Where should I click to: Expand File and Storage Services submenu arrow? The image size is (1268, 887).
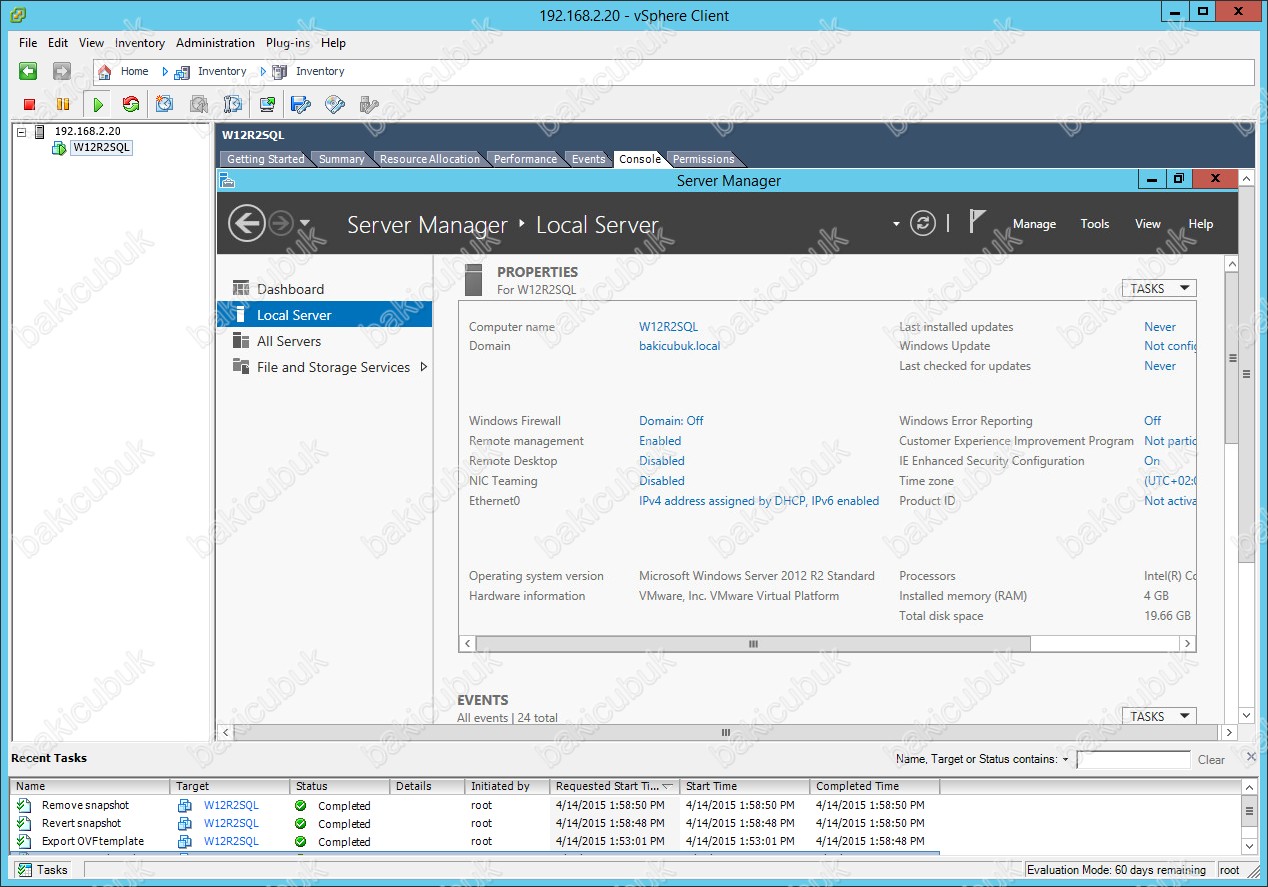point(424,367)
